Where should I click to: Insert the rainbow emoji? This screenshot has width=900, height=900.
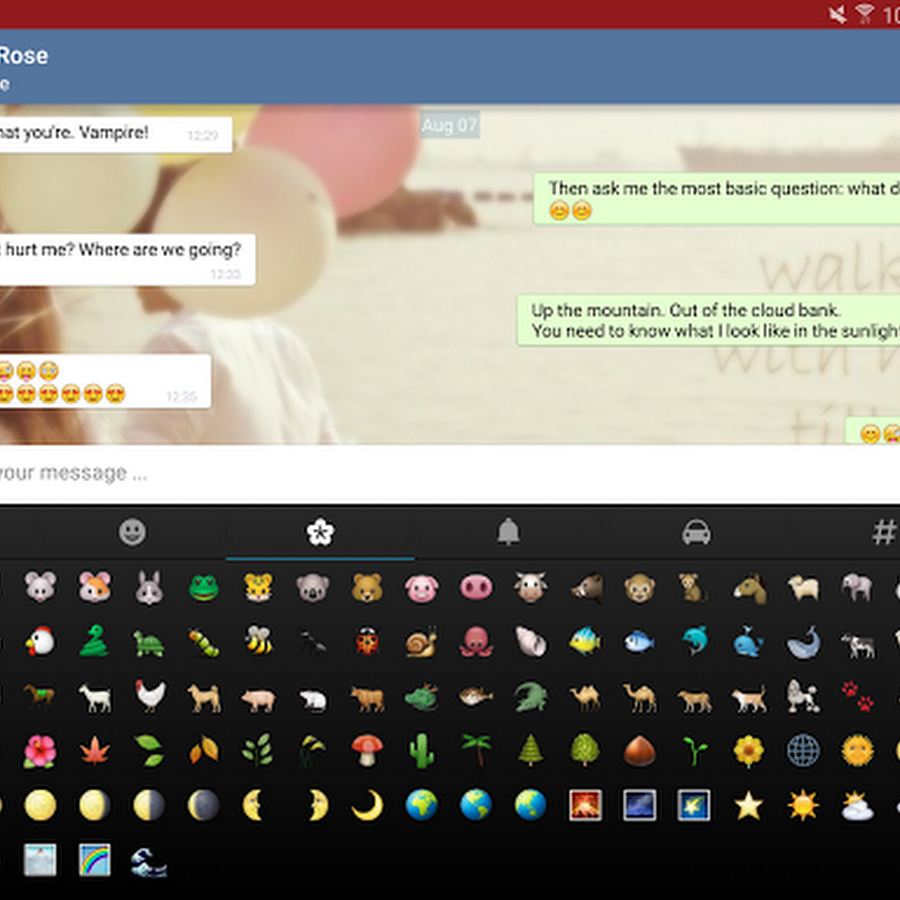[95, 860]
